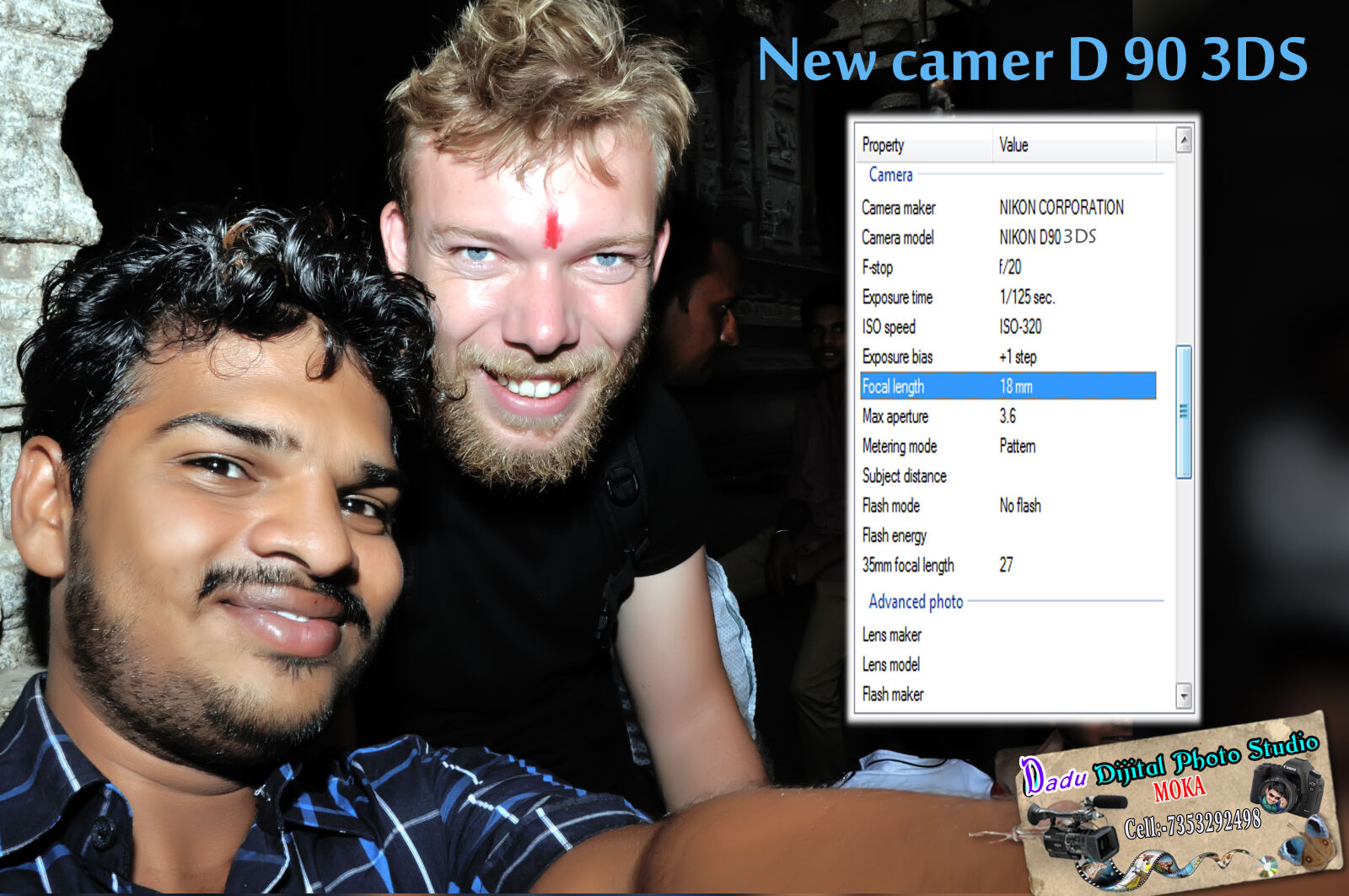Image resolution: width=1349 pixels, height=896 pixels.
Task: Select the Max aperture property
Action: point(895,416)
